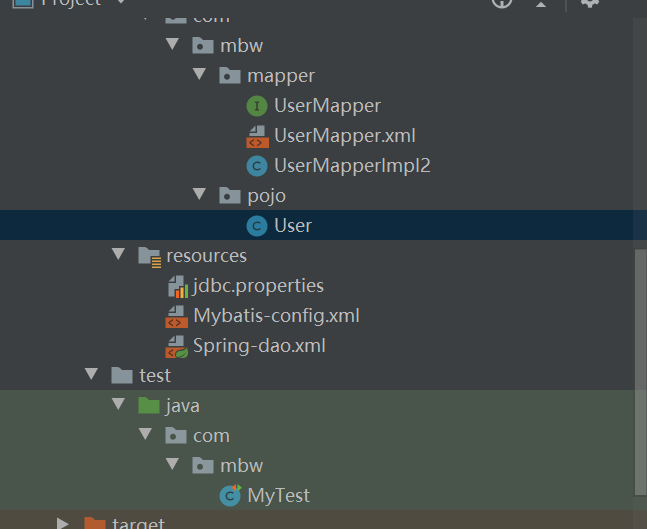
Task: Click the Spring-dao.xml spring config icon
Action: point(177,347)
